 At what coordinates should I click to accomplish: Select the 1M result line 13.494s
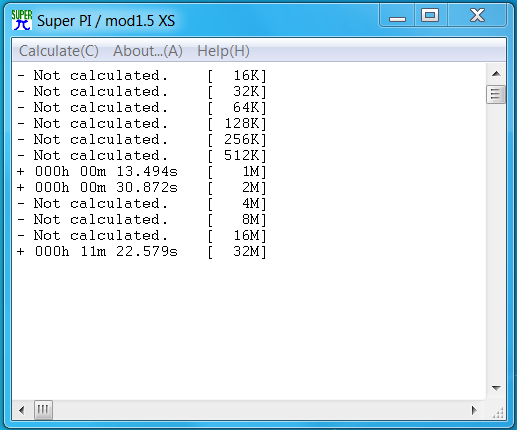point(142,172)
